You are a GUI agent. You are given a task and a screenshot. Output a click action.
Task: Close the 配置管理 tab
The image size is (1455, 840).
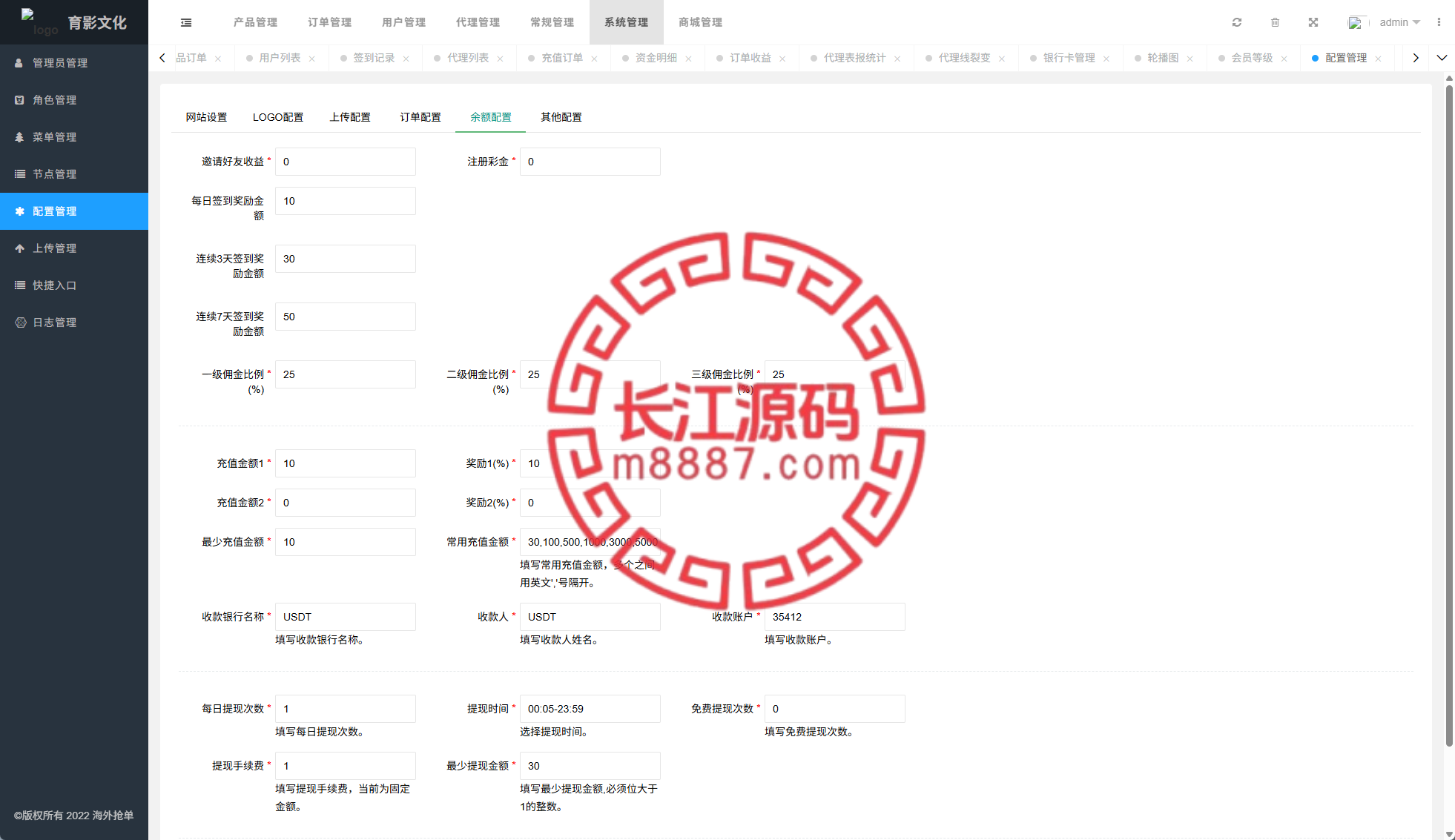pyautogui.click(x=1378, y=59)
